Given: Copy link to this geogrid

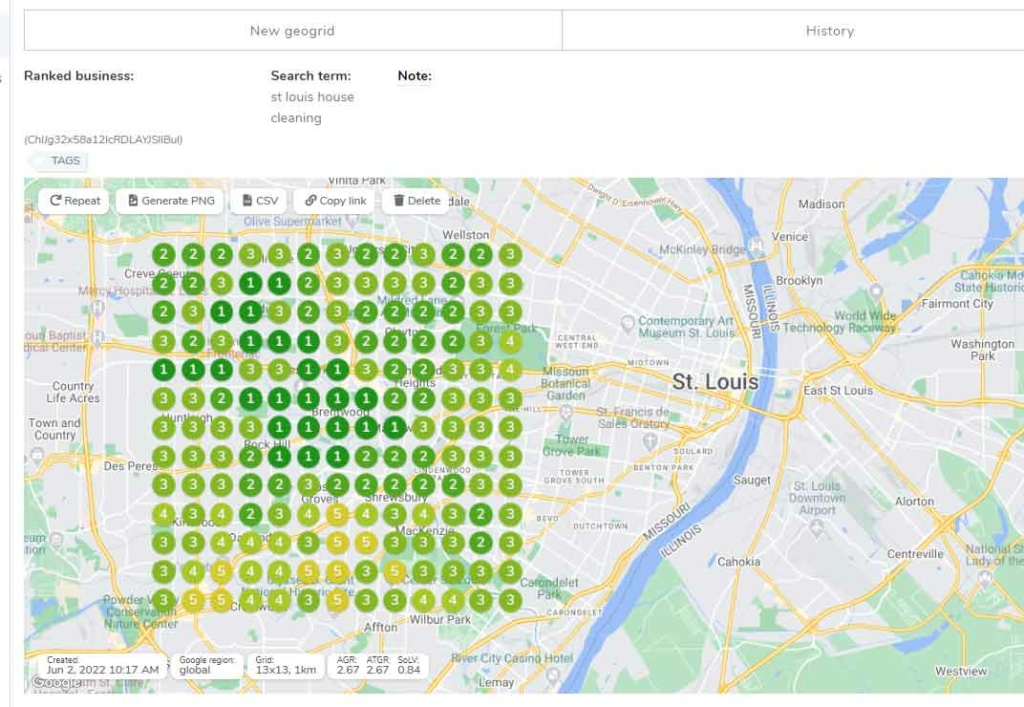Looking at the screenshot, I should 335,201.
